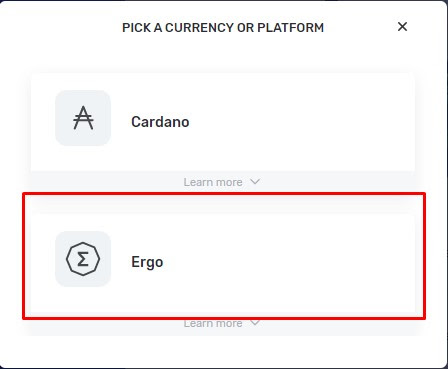Pick Cardano by clicking right of its name
Screen dimensions: 448x369
300,122
